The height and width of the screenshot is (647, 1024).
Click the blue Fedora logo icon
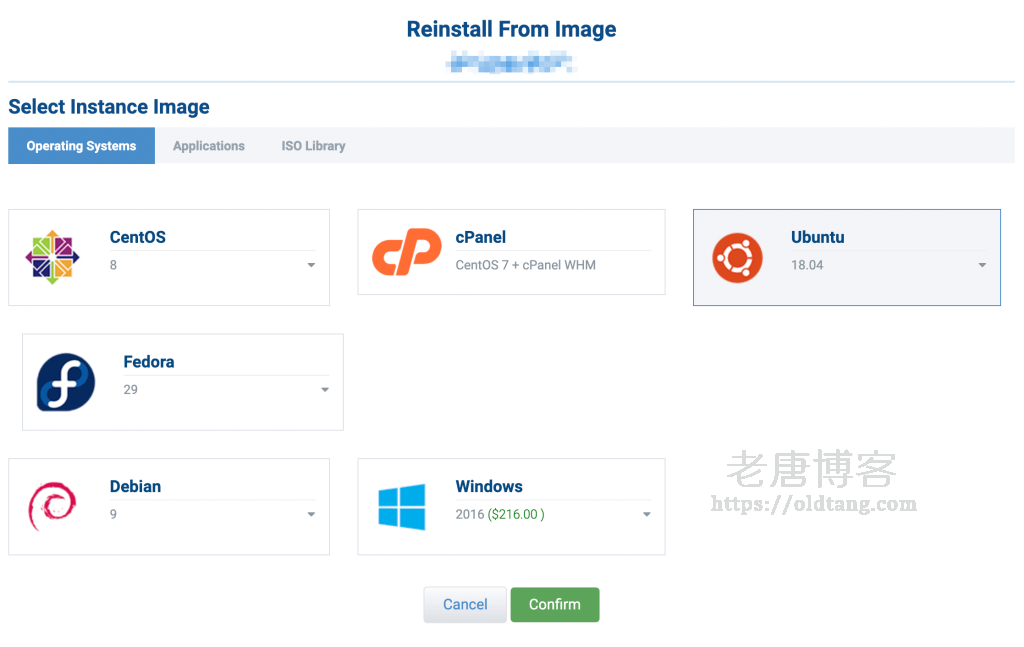tap(66, 382)
